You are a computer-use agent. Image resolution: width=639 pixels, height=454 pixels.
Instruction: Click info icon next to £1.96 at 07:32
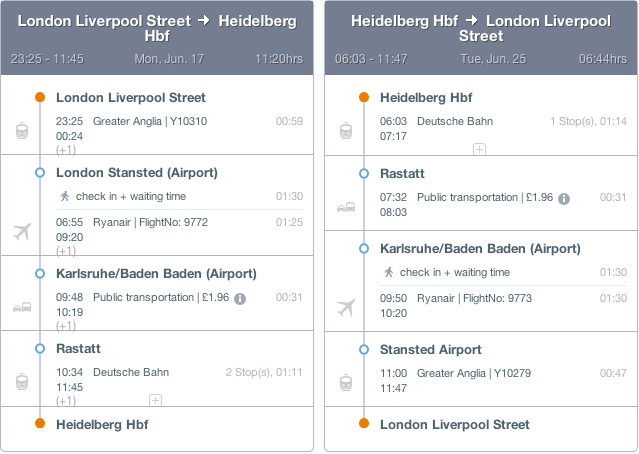[x=564, y=198]
